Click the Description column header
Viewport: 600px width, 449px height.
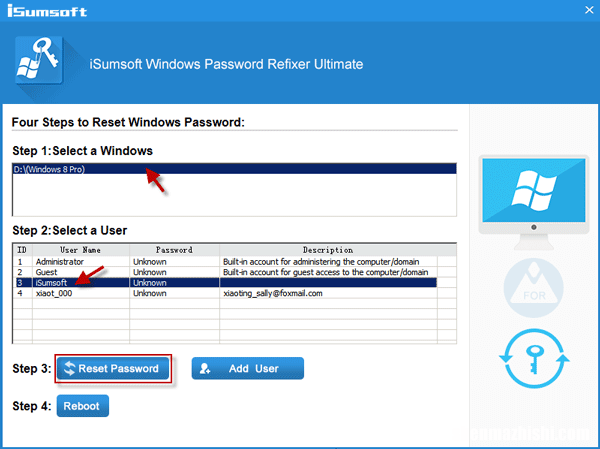tap(338, 250)
